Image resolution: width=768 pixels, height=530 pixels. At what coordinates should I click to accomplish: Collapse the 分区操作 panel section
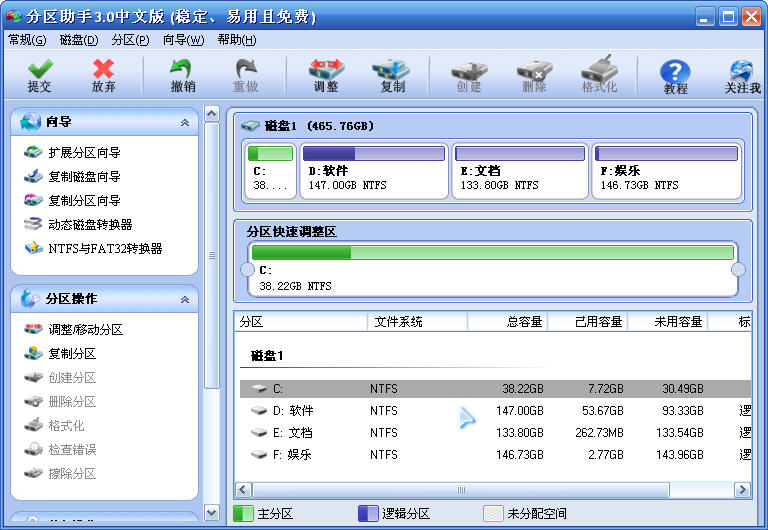point(184,299)
